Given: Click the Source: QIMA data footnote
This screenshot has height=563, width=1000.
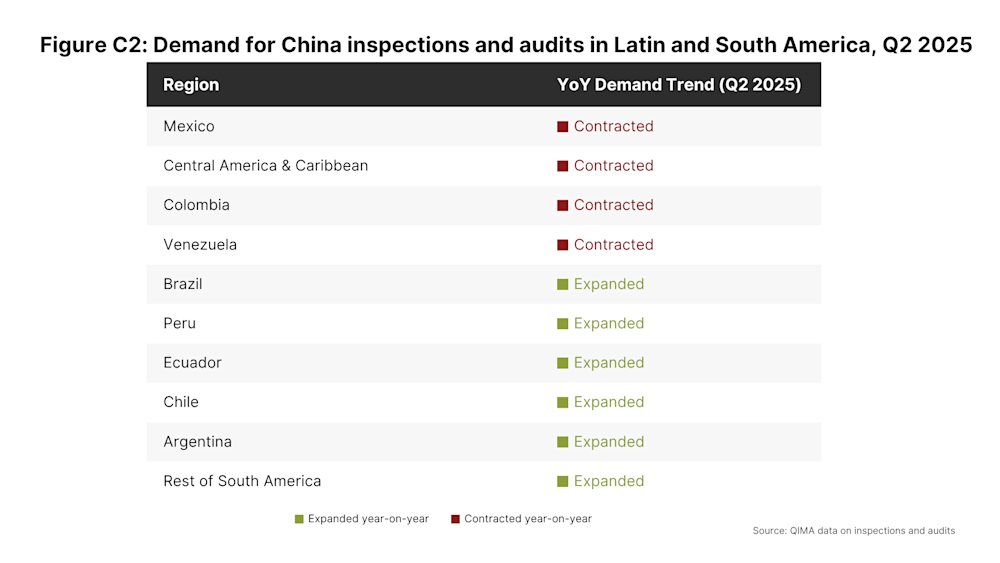Looking at the screenshot, I should click(853, 530).
